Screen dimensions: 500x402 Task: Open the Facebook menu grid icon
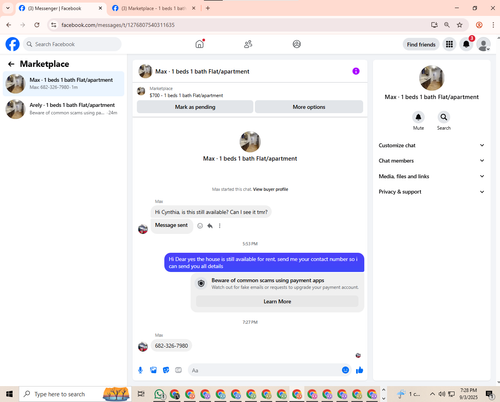(x=449, y=44)
